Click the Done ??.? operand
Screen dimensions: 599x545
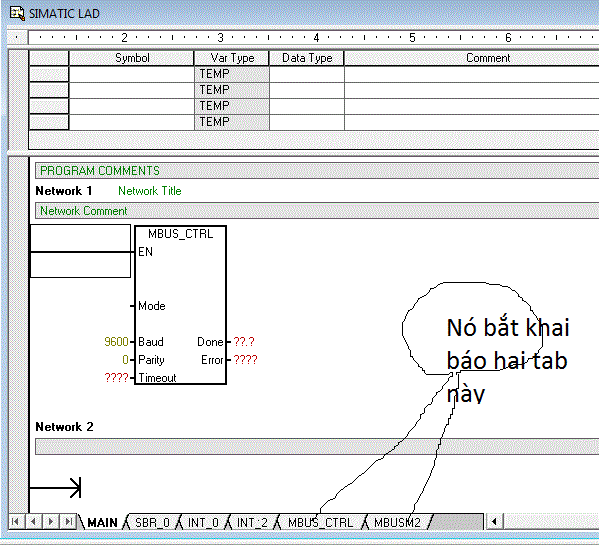click(x=244, y=341)
